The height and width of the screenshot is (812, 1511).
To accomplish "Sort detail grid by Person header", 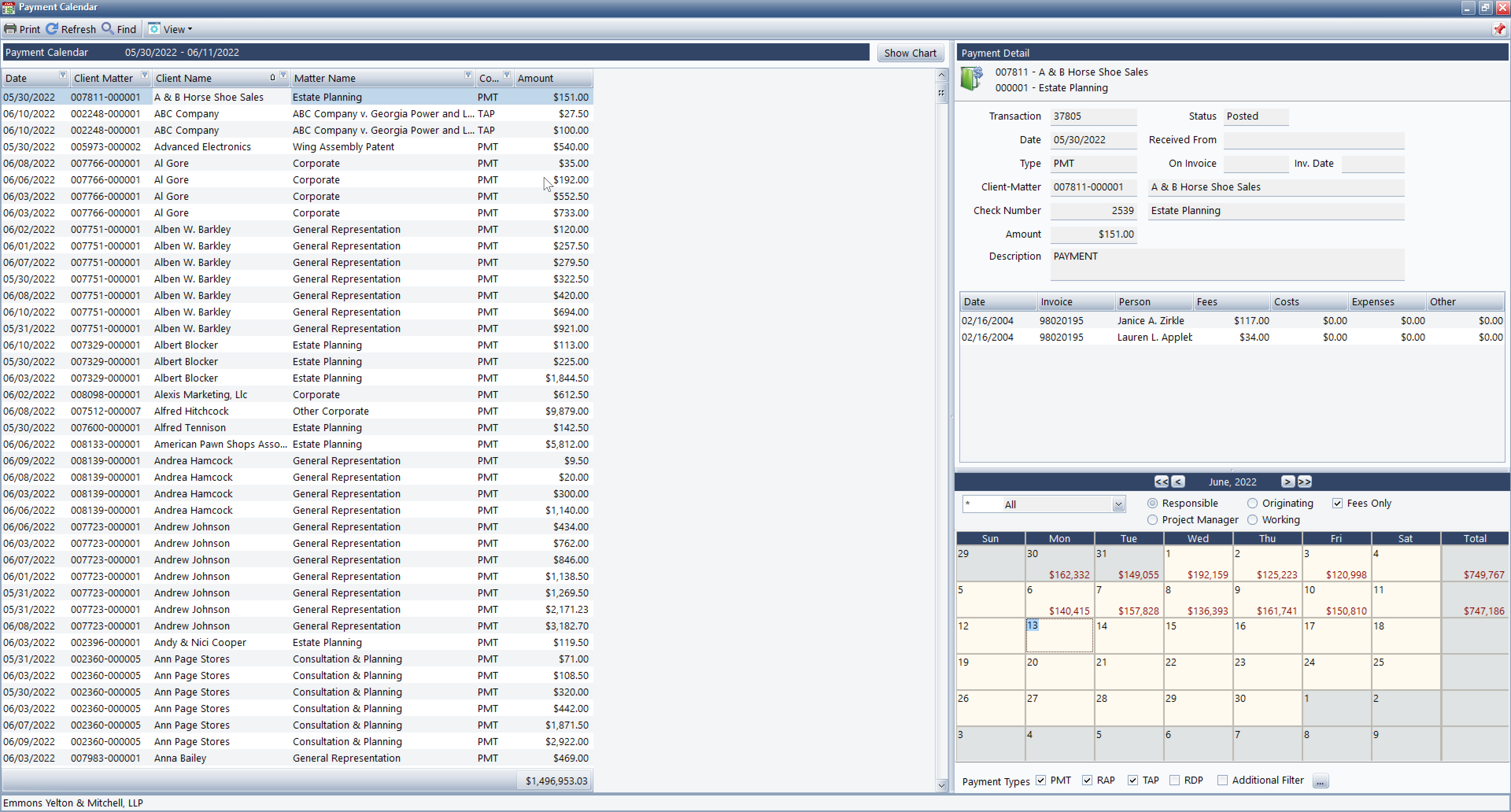I will point(1154,302).
